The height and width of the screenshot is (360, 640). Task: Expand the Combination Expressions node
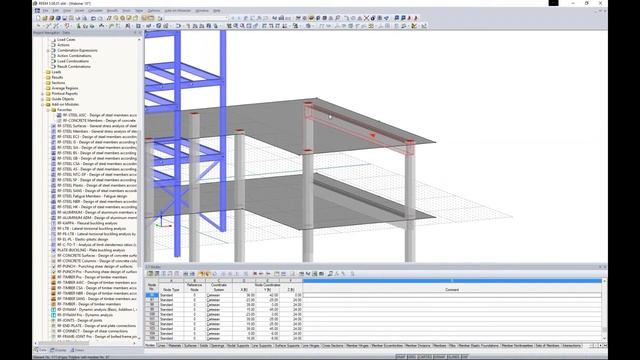click(x=48, y=51)
